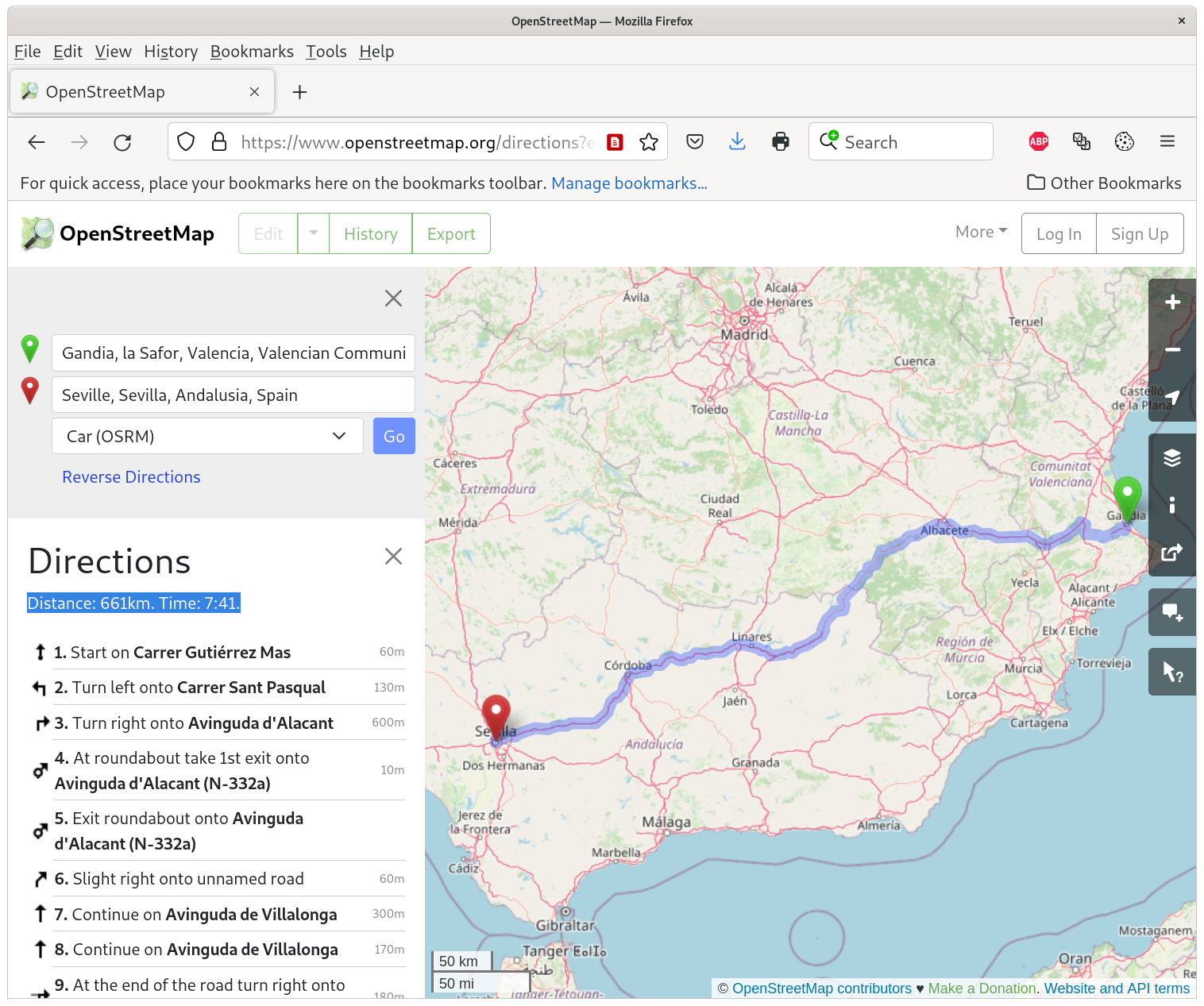Print the page via printer icon

point(781,142)
